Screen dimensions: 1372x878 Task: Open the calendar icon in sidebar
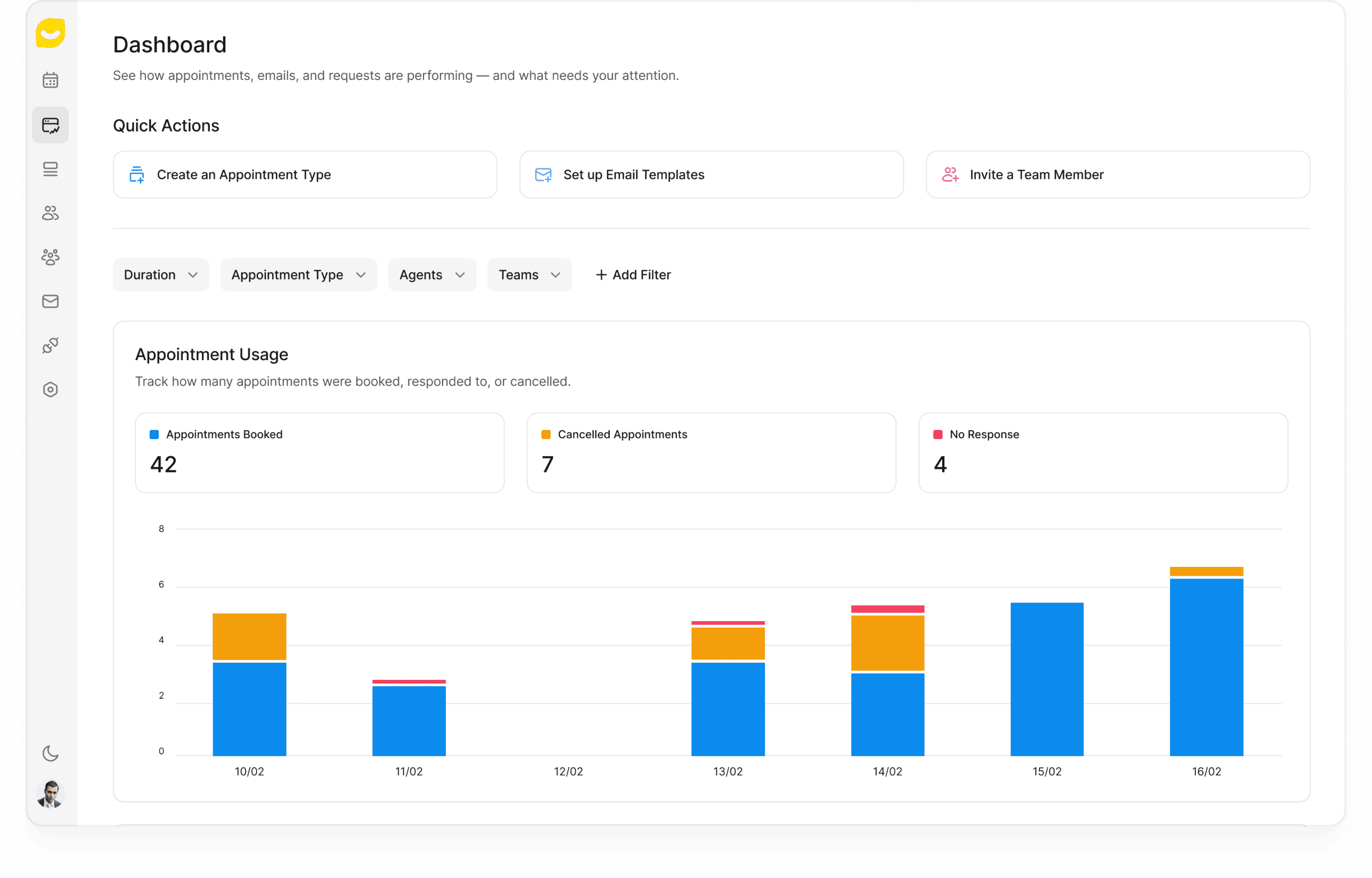[50, 80]
